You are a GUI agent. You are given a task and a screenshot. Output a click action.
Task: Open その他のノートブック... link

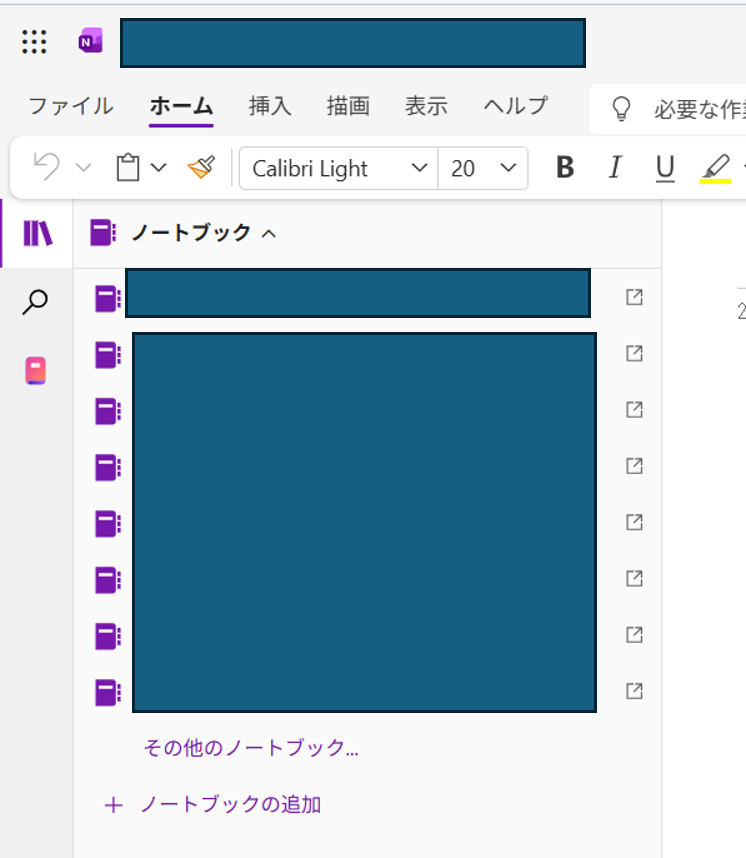tap(251, 747)
